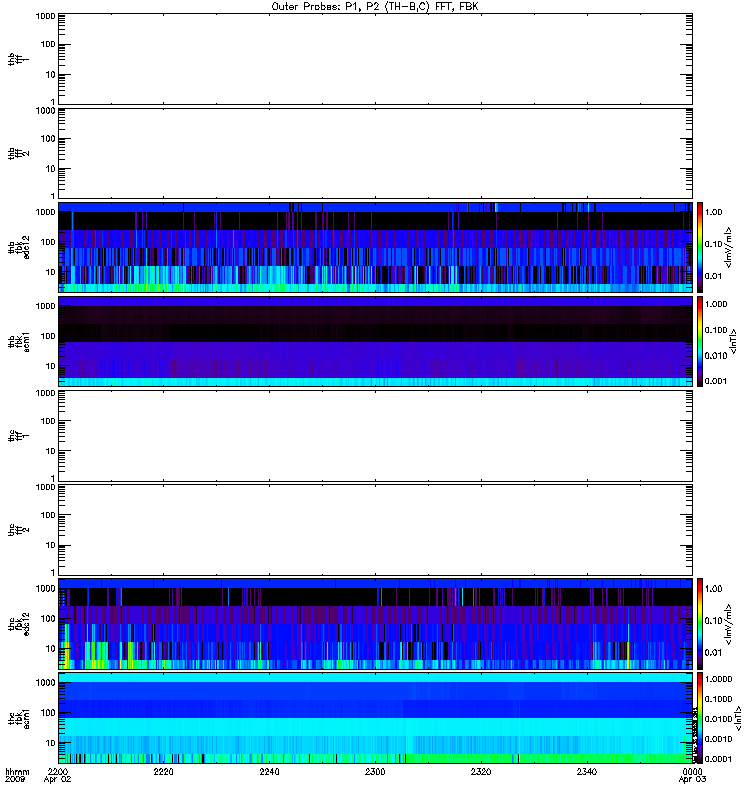Screen dimensions: 750x800
Task: Click the <|mV/m|> units label of thc edc12
Action: point(728,624)
